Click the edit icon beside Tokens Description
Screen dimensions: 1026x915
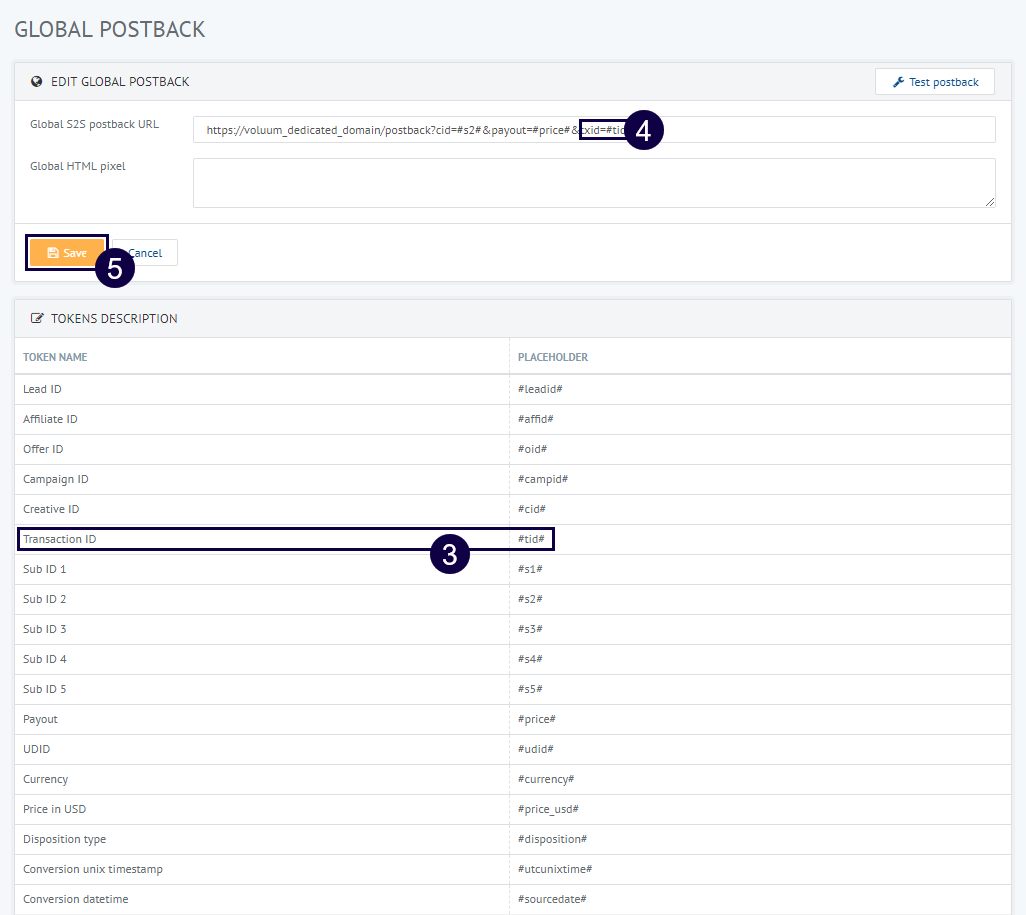[37, 319]
